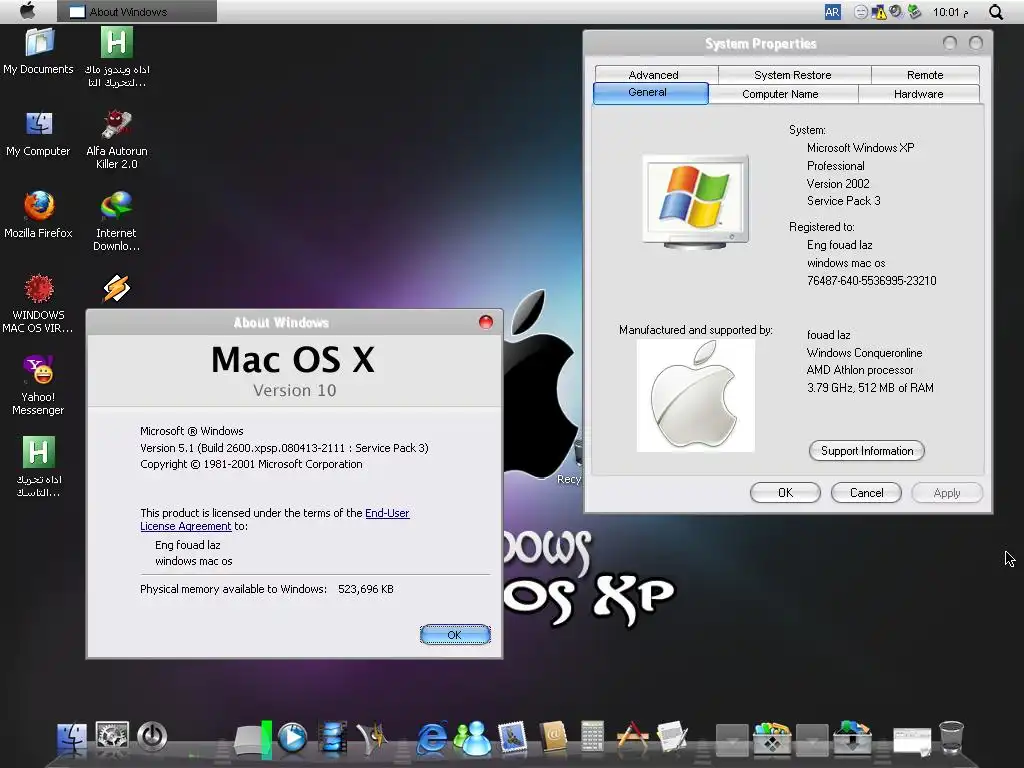Click the About Windows taskbar button
Image resolution: width=1024 pixels, height=768 pixels.
point(137,12)
